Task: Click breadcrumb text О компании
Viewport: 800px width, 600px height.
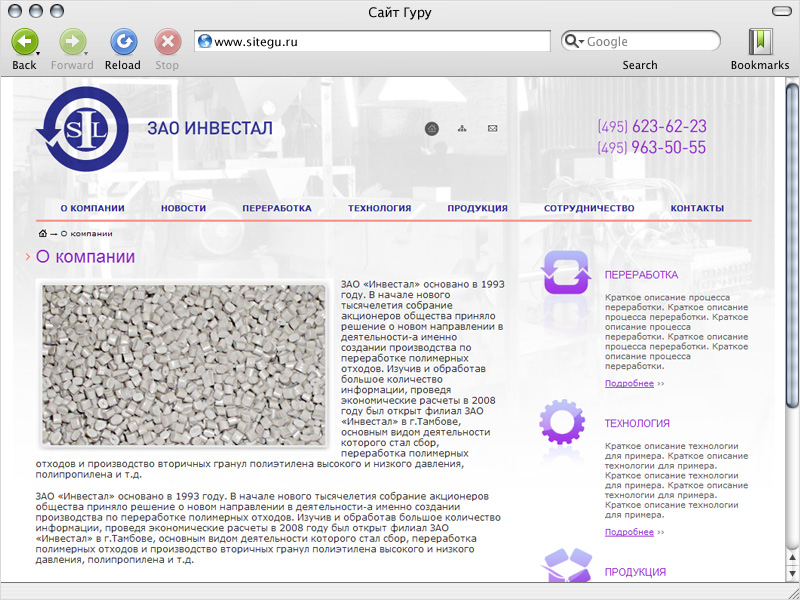Action: (x=86, y=234)
